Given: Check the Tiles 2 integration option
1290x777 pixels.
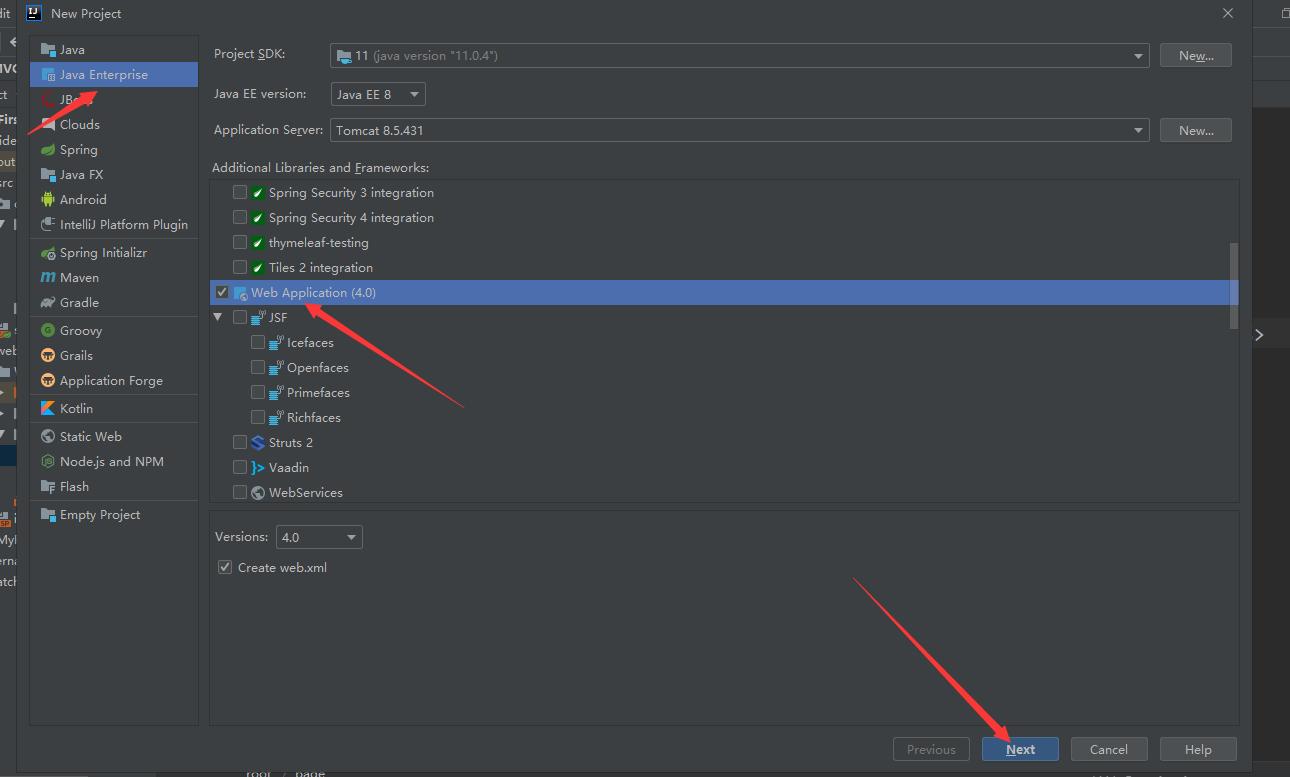Looking at the screenshot, I should click(x=240, y=267).
